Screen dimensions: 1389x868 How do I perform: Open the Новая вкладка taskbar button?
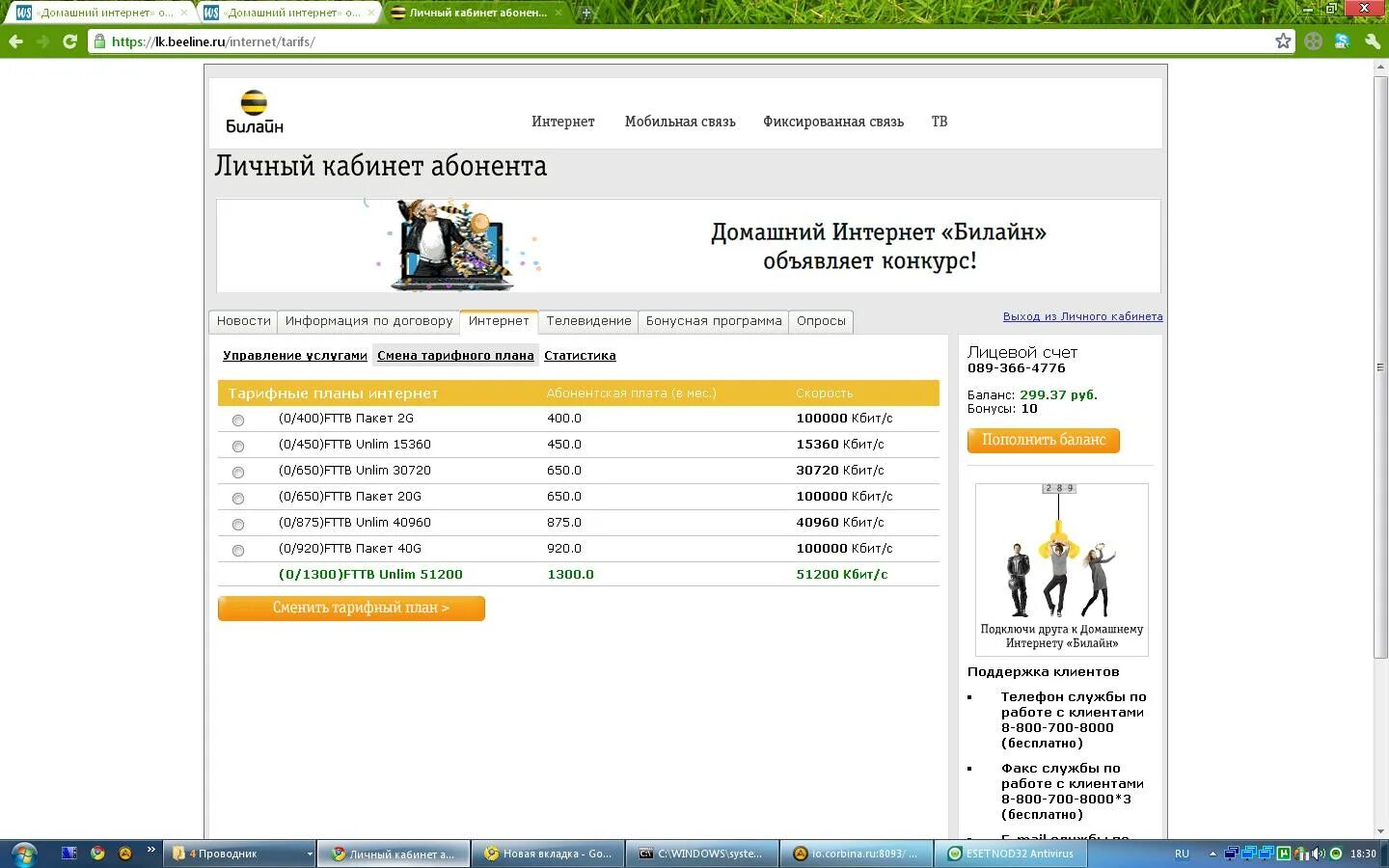(x=548, y=854)
